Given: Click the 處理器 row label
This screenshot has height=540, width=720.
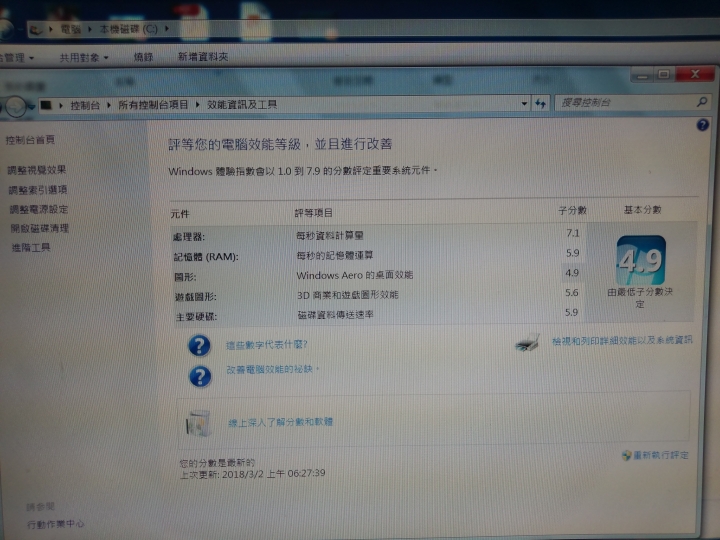Looking at the screenshot, I should coord(189,237).
